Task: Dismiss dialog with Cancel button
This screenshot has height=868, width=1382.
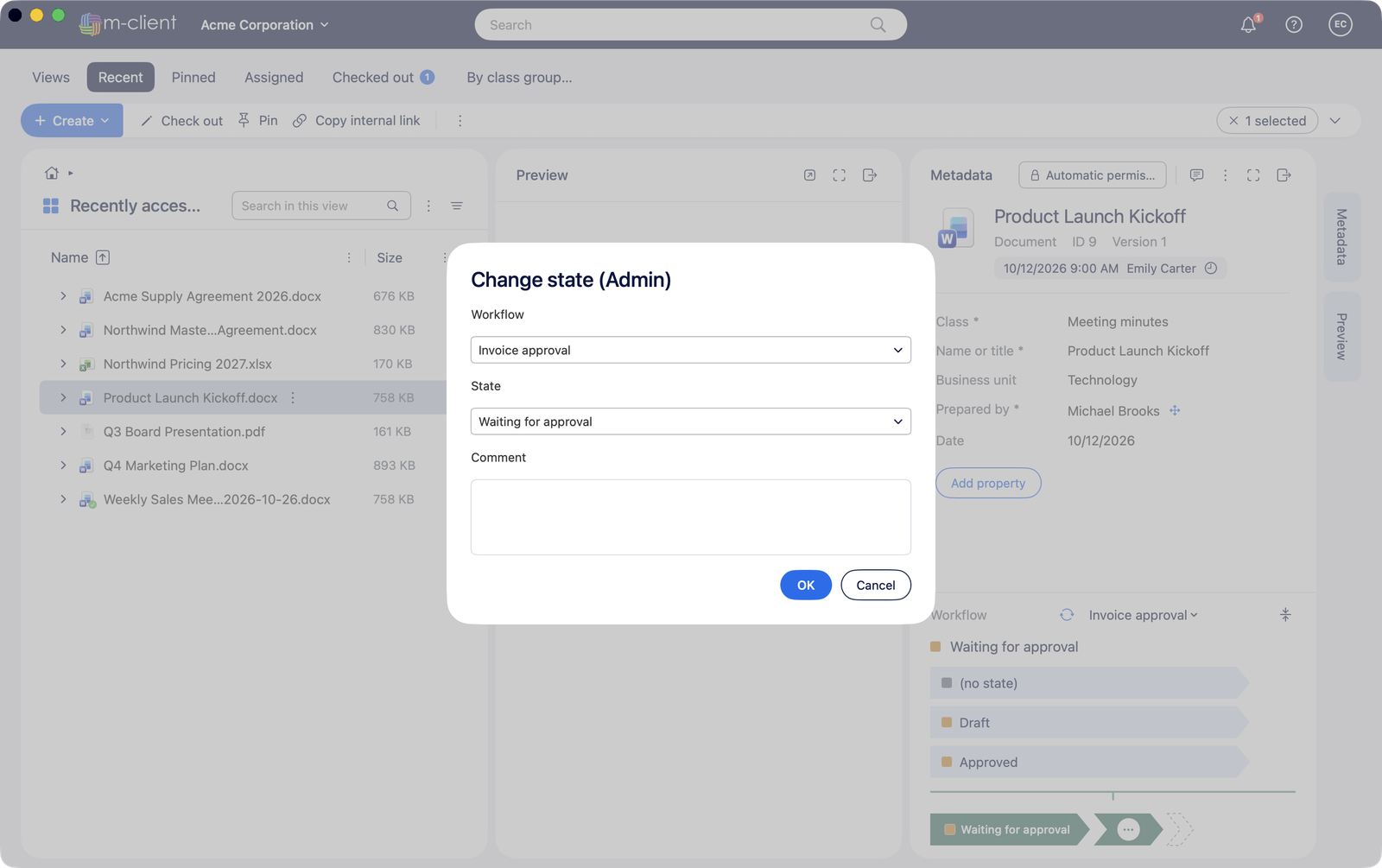Action: pyautogui.click(x=876, y=585)
